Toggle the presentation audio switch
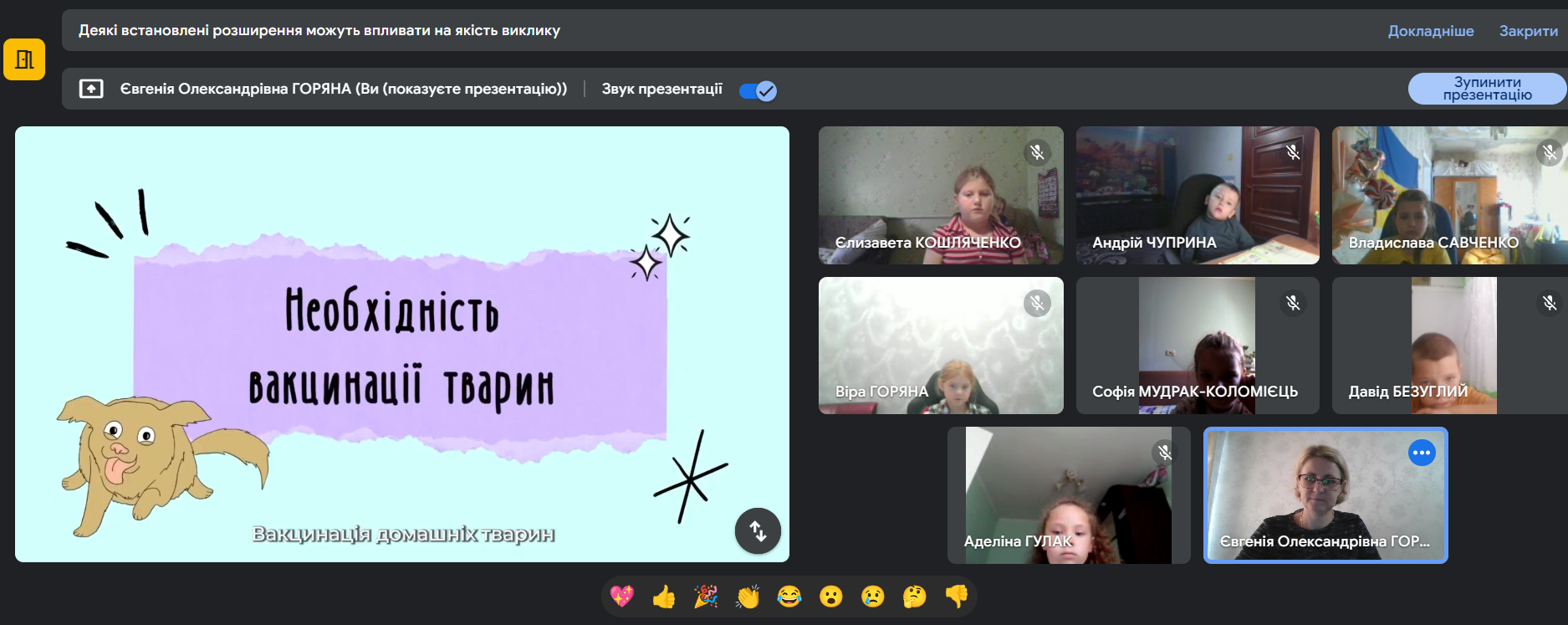1568x625 pixels. click(758, 90)
